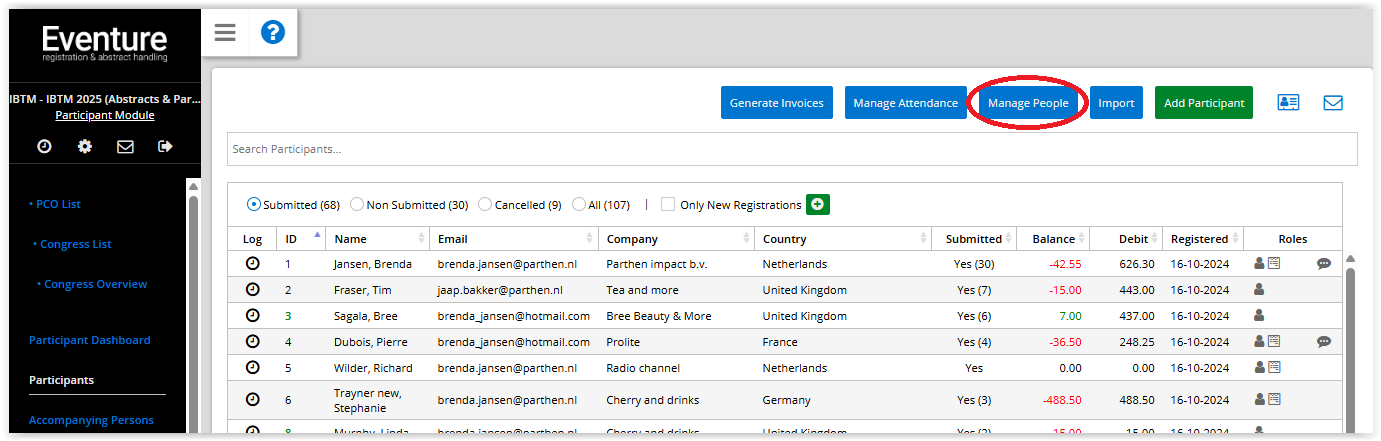Open log clock icon for Jansen, Brenda

[252, 263]
